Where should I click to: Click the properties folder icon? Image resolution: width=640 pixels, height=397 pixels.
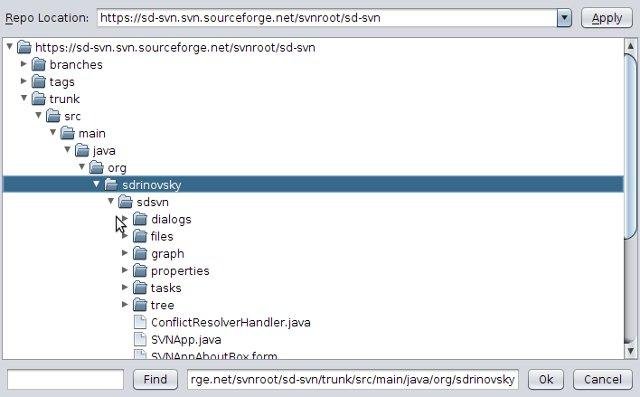pos(140,271)
